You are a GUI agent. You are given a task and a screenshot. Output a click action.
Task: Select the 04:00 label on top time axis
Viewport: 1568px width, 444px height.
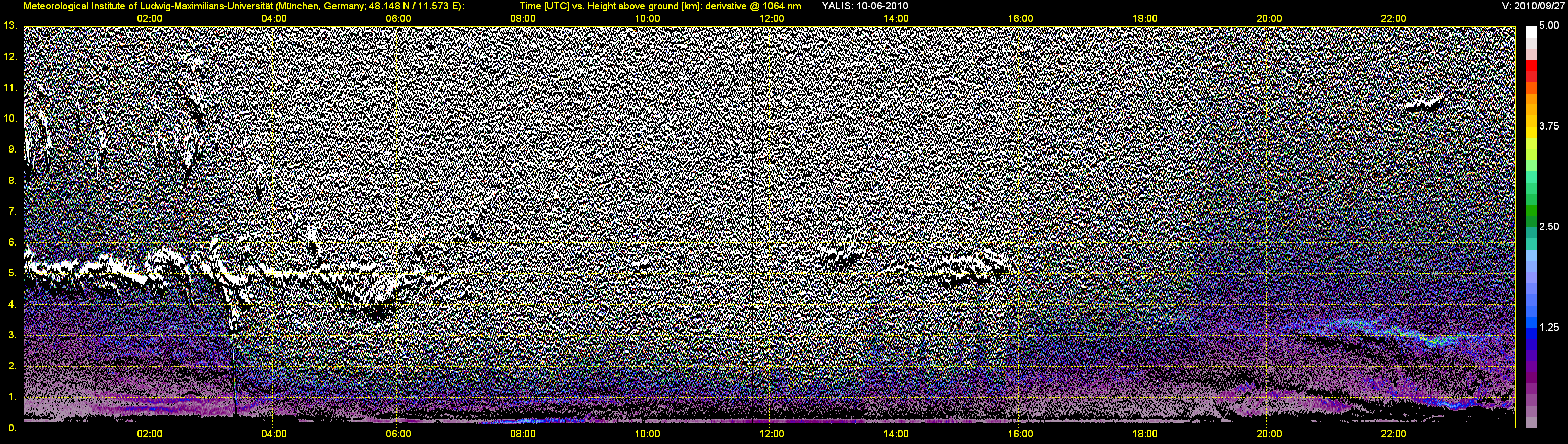[274, 19]
